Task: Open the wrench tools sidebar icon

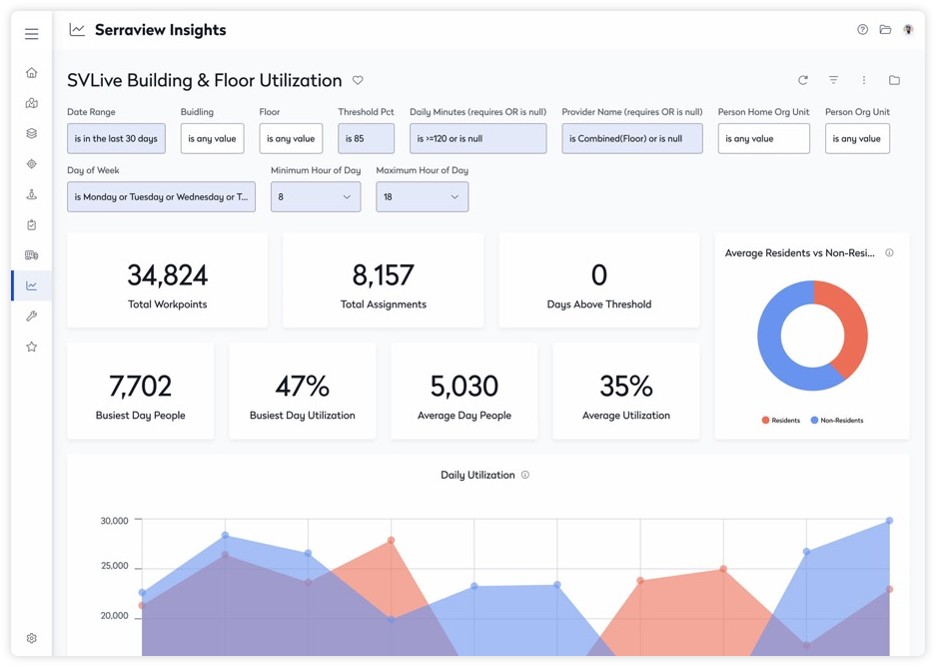Action: [32, 316]
